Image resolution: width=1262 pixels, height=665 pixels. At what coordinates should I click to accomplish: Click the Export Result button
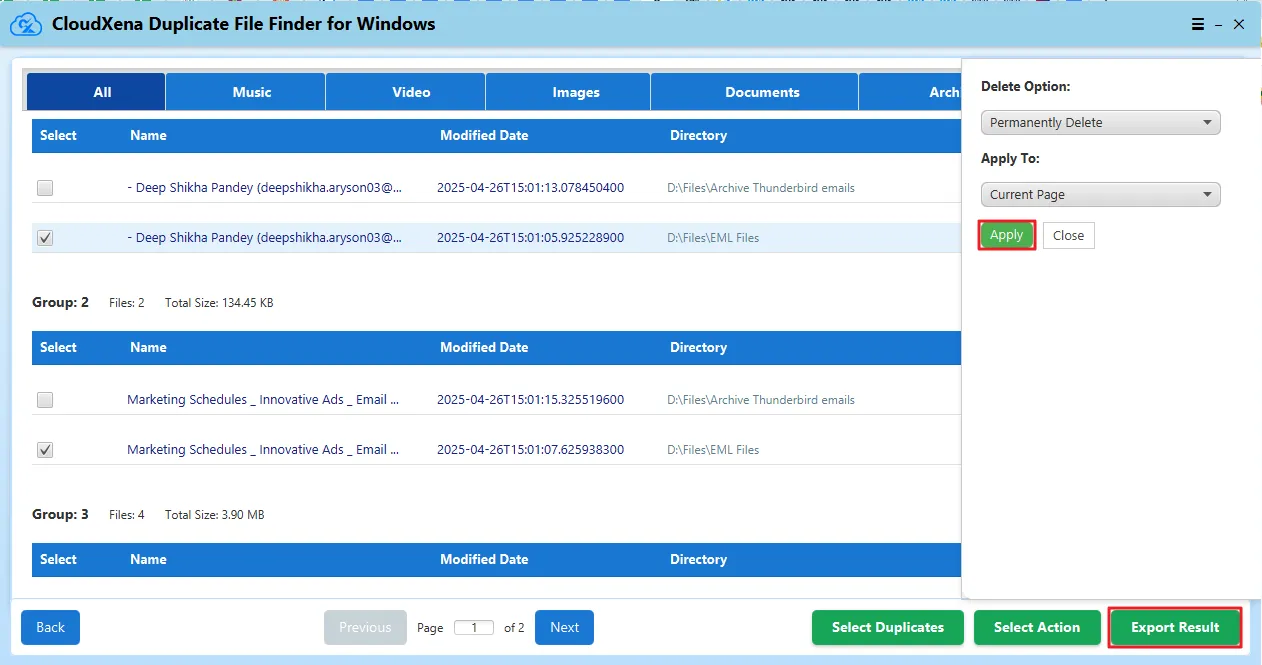click(x=1175, y=628)
